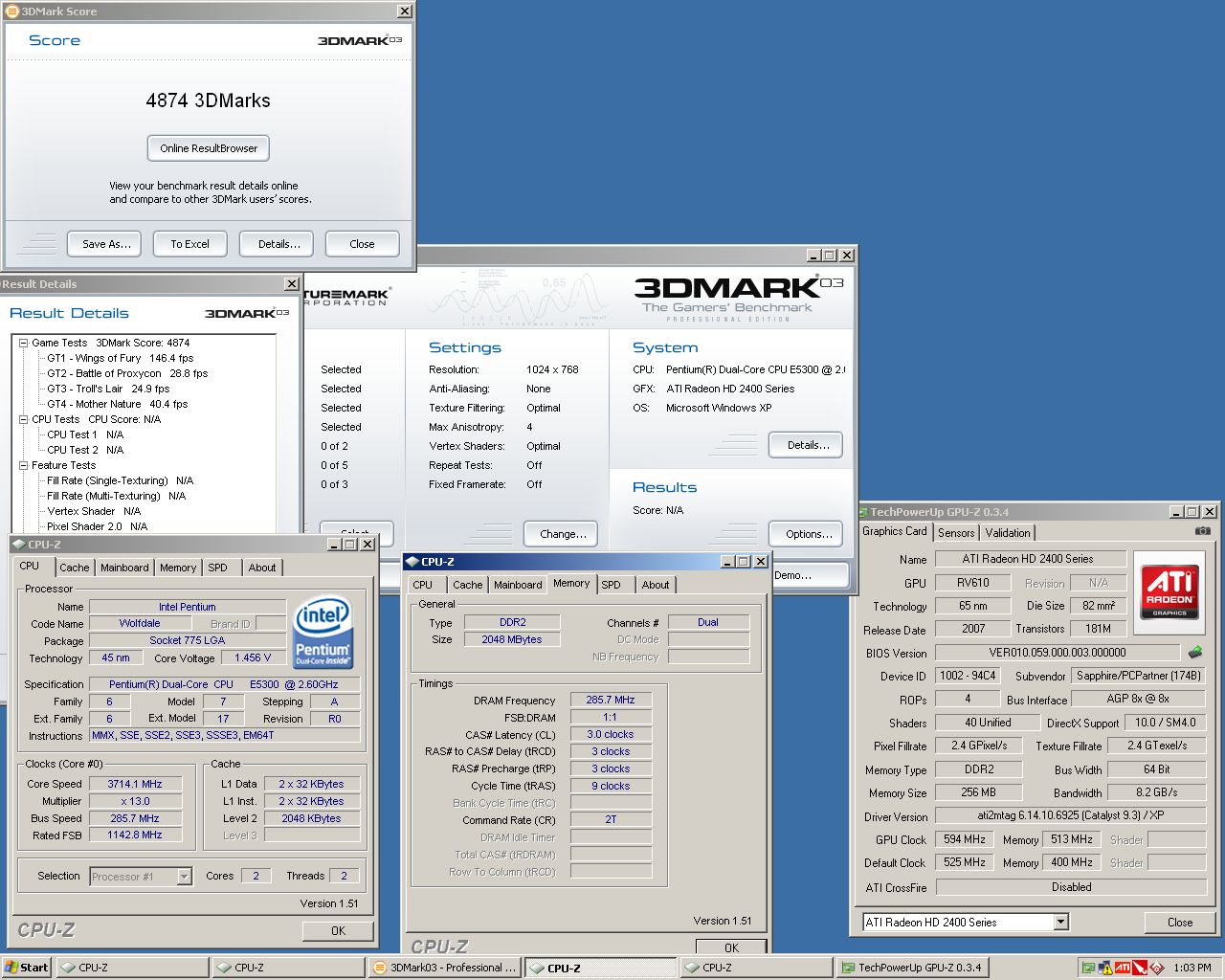Click Options... under Results in 3DMark03
The width and height of the screenshot is (1225, 980).
pos(808,534)
